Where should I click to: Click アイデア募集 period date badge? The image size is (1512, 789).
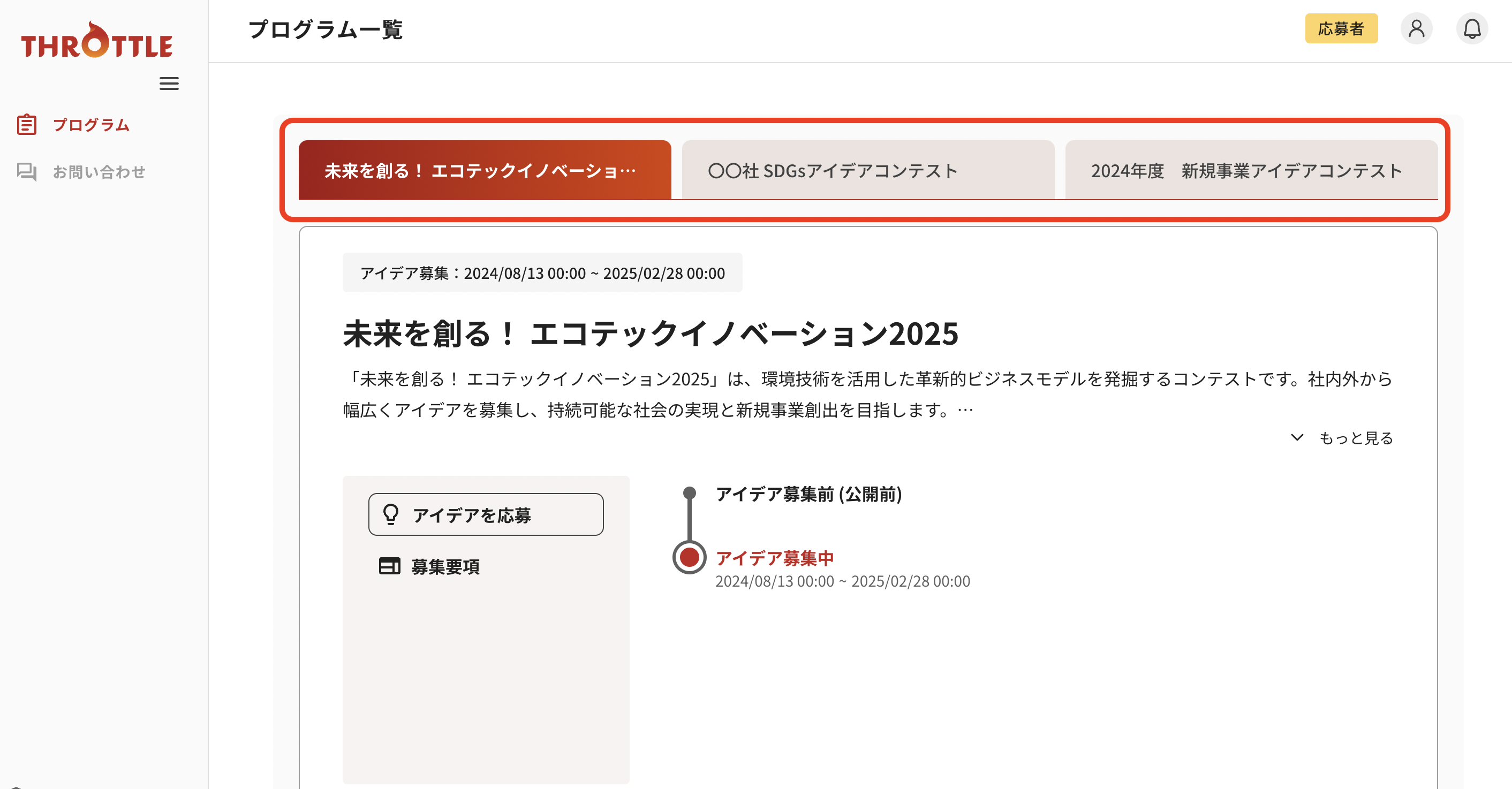coord(542,273)
